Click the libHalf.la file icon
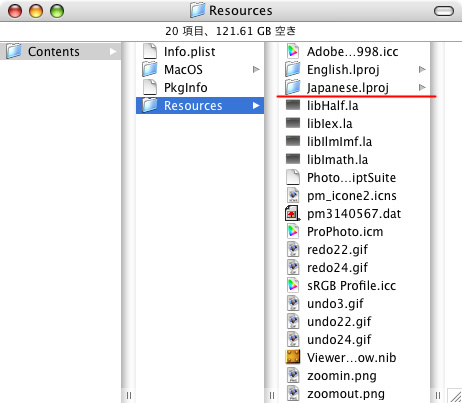 pos(293,105)
